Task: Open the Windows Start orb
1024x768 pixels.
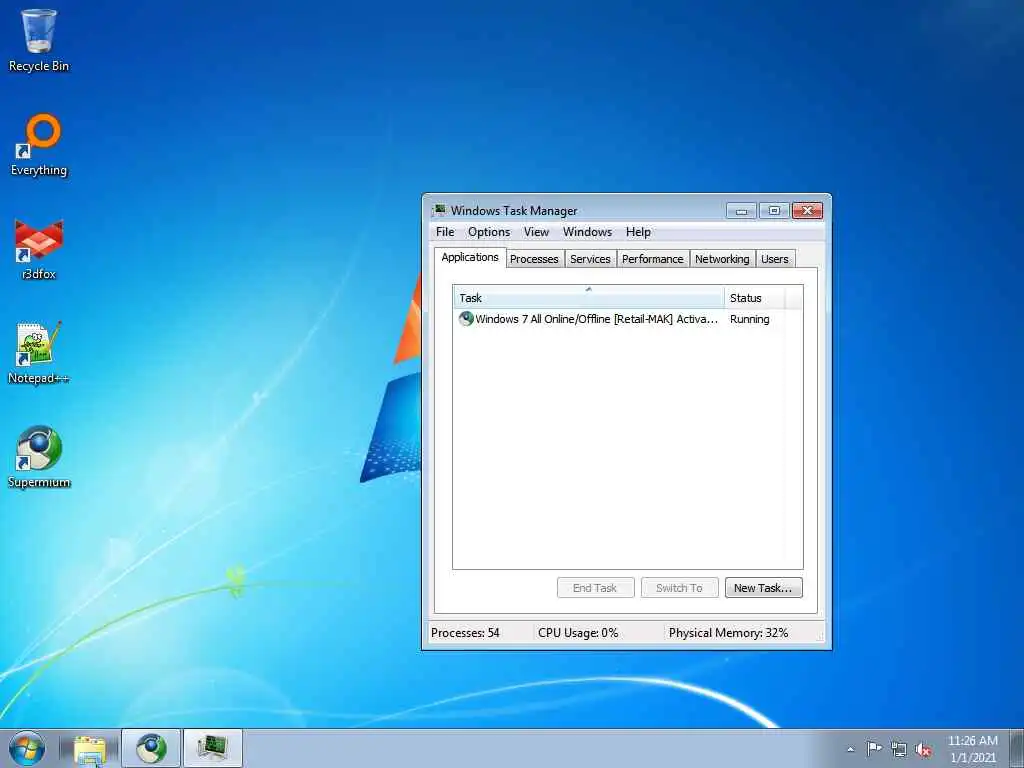Action: (27, 748)
